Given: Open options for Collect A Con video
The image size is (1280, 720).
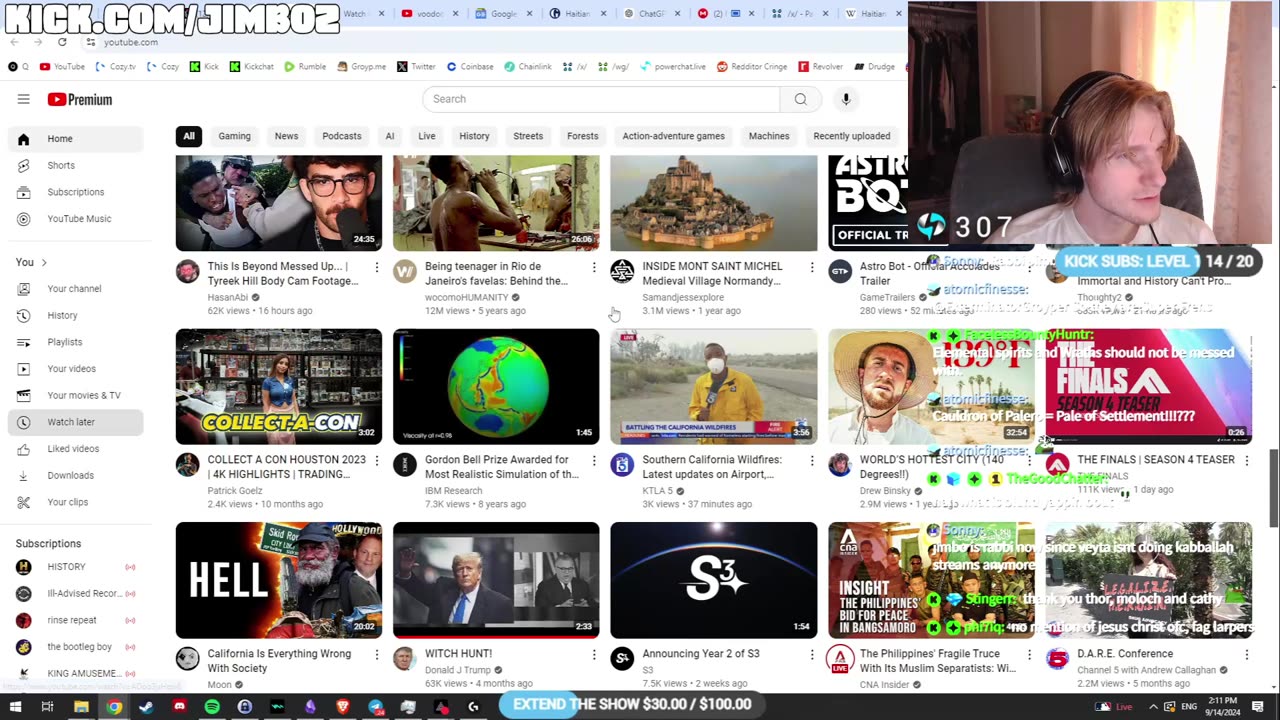Looking at the screenshot, I should pyautogui.click(x=377, y=460).
